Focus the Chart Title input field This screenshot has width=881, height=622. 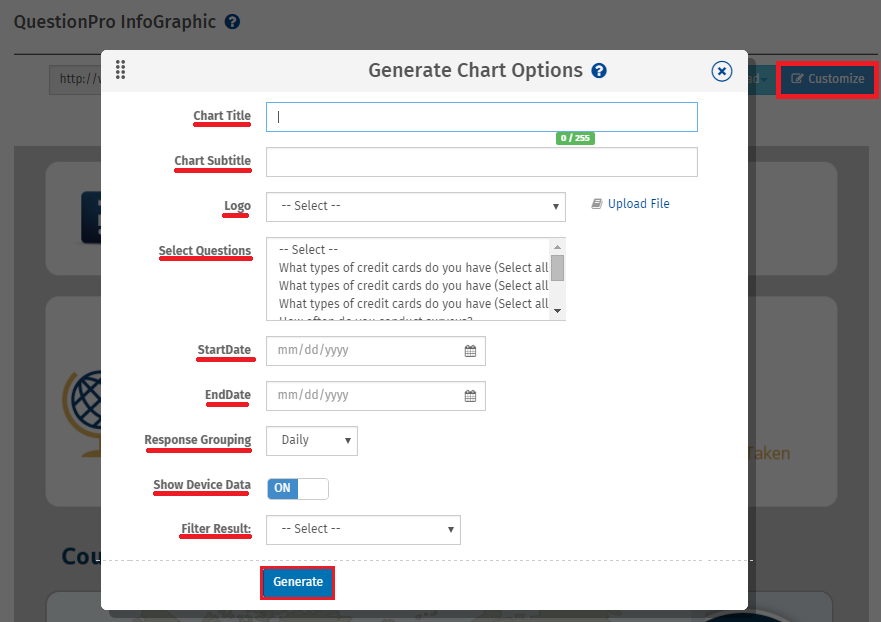tap(482, 117)
